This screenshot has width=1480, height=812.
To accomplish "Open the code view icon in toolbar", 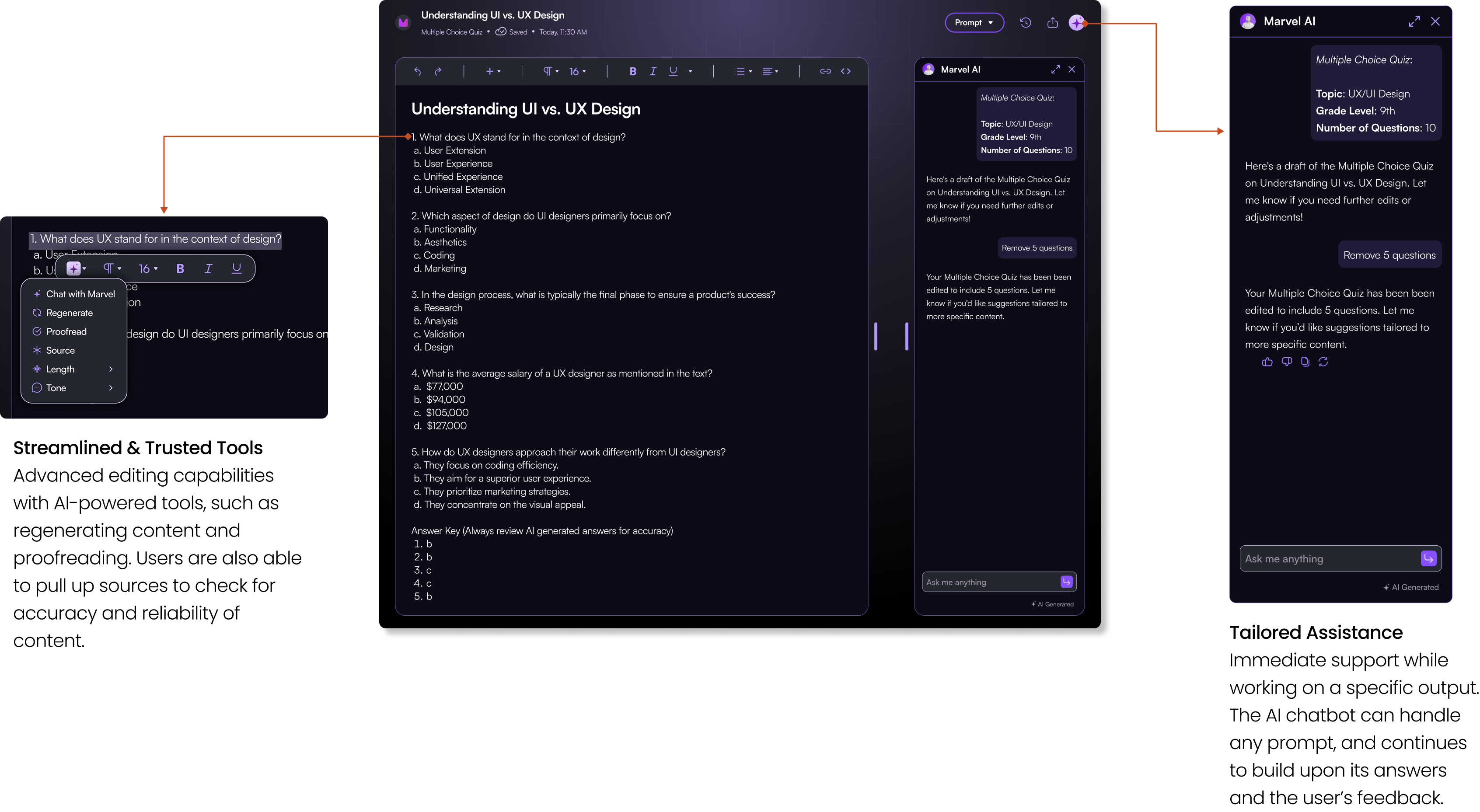I will point(845,71).
